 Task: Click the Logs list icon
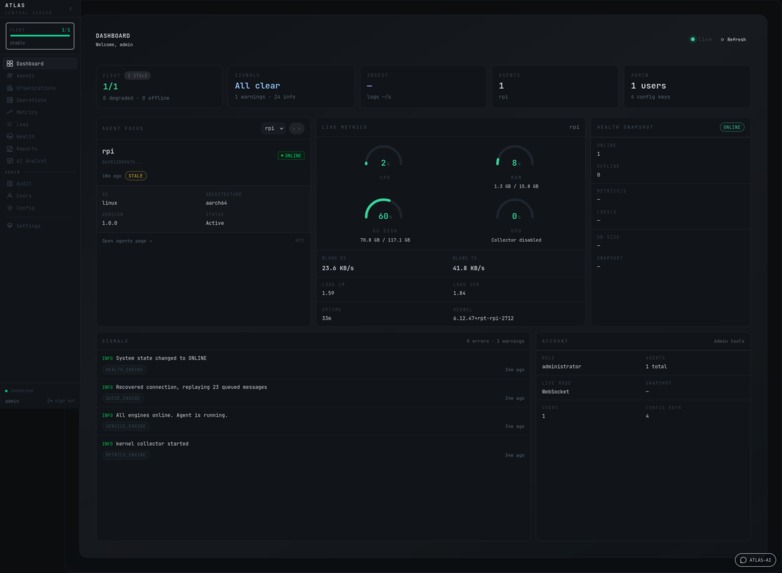click(x=9, y=124)
